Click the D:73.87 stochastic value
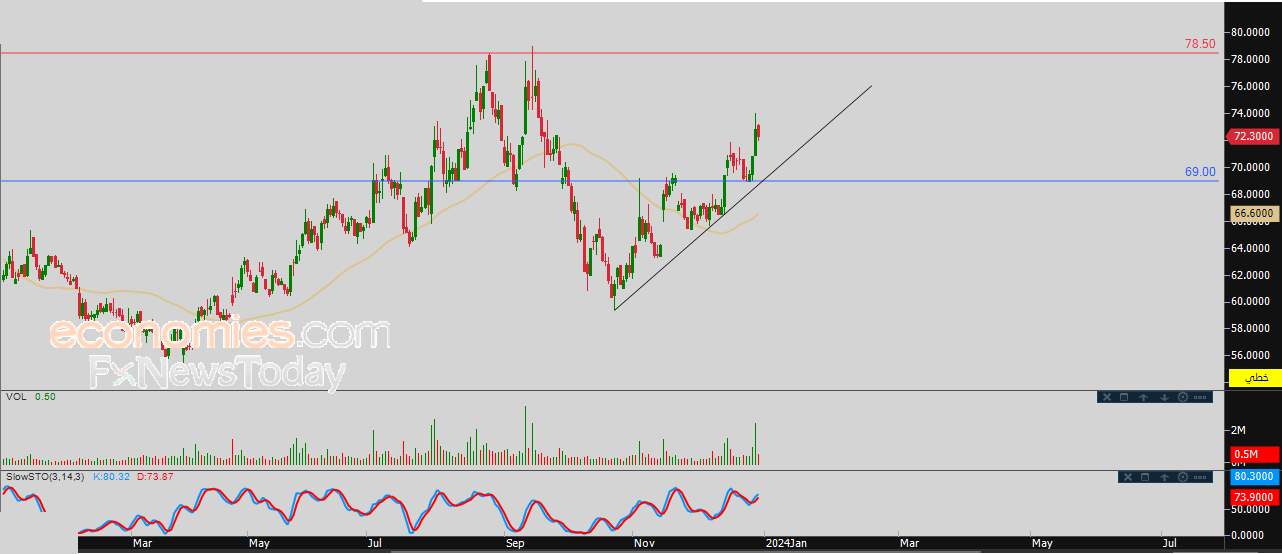 [155, 476]
